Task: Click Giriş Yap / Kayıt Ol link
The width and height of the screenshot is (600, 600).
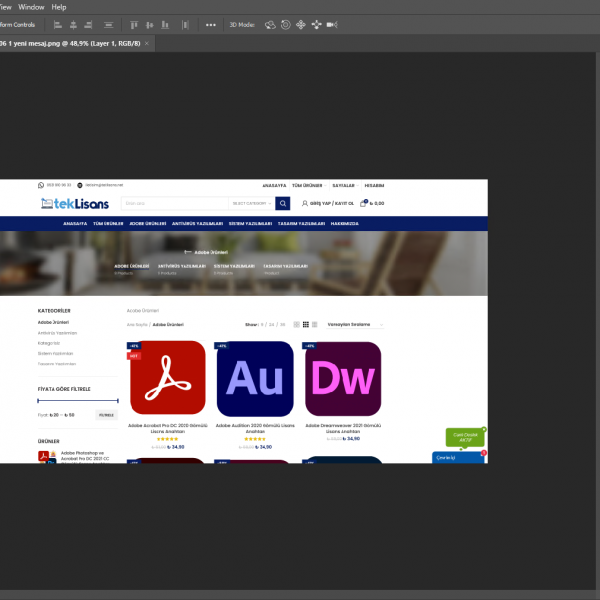Action: coord(331,203)
